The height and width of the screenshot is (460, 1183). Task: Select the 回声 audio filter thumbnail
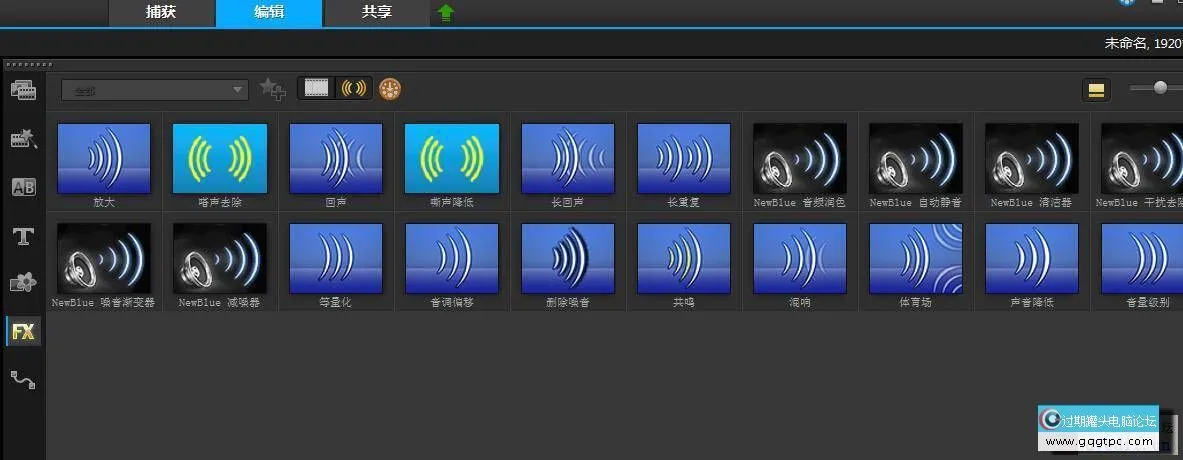[336, 158]
